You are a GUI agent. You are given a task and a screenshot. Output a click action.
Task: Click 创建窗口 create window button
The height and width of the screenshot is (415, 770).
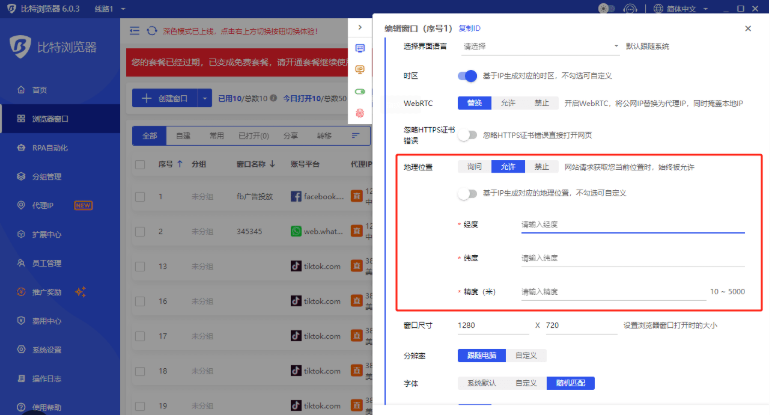[x=165, y=98]
